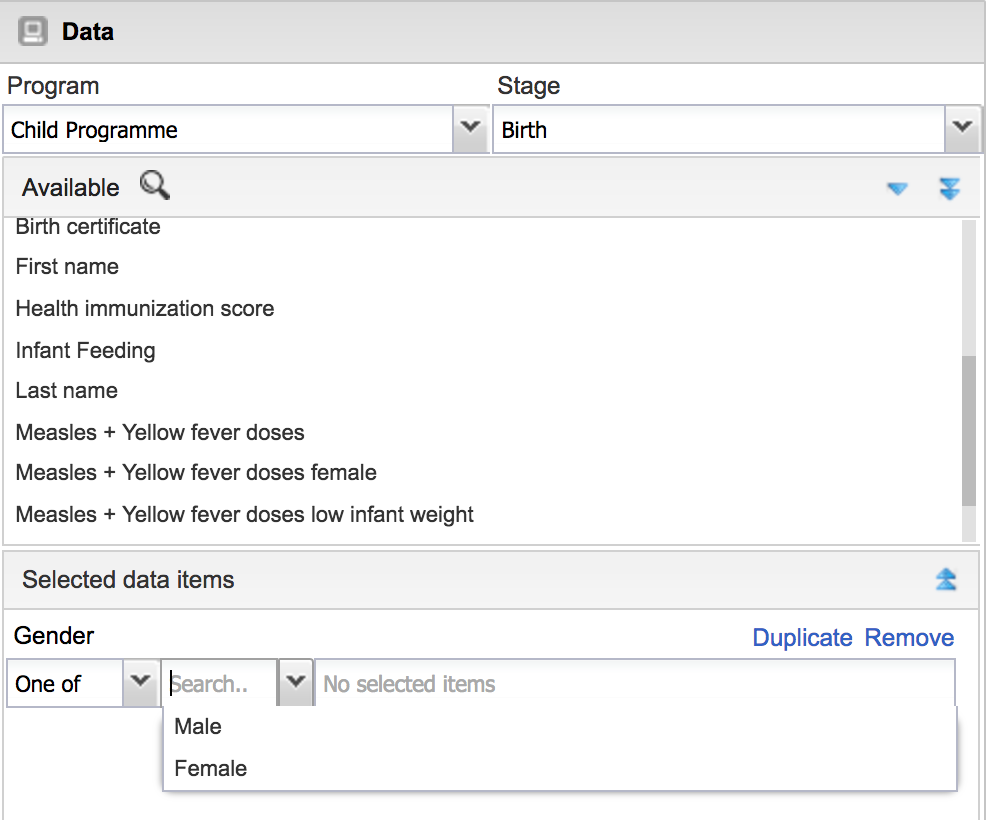Choose Infant Feeding from available list
The width and height of the screenshot is (986, 820).
coord(86,351)
